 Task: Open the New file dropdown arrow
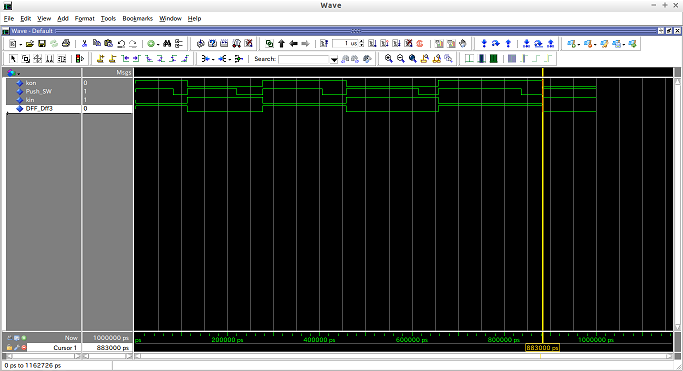[20, 44]
